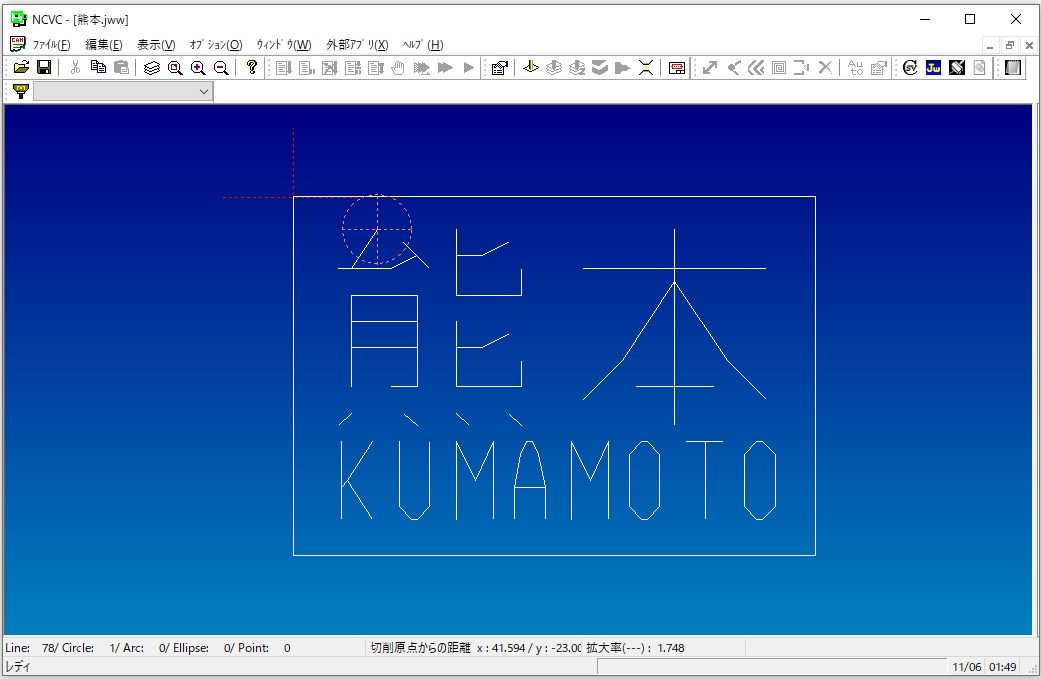1041x679 pixels.
Task: Open the layer stack icon
Action: coord(152,68)
